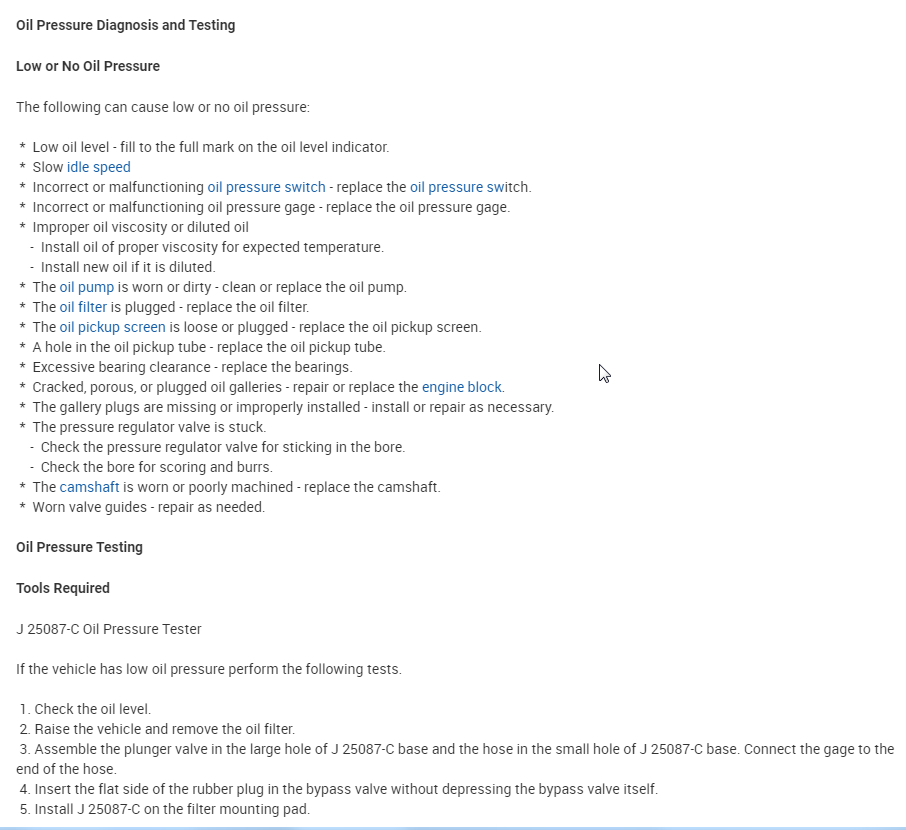Click the Excessive bearing clearance bullet
Image resolution: width=906 pixels, height=830 pixels.
coord(192,367)
